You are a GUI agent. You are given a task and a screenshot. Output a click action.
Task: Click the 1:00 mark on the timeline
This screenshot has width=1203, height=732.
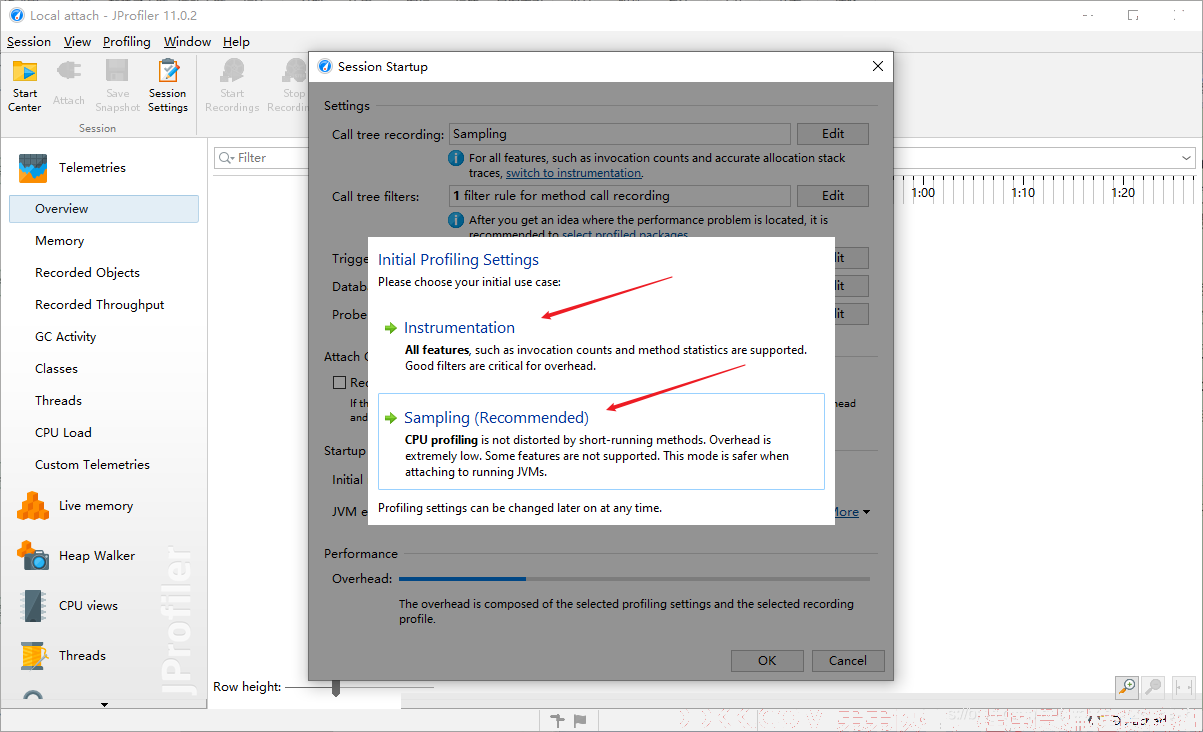(x=923, y=193)
